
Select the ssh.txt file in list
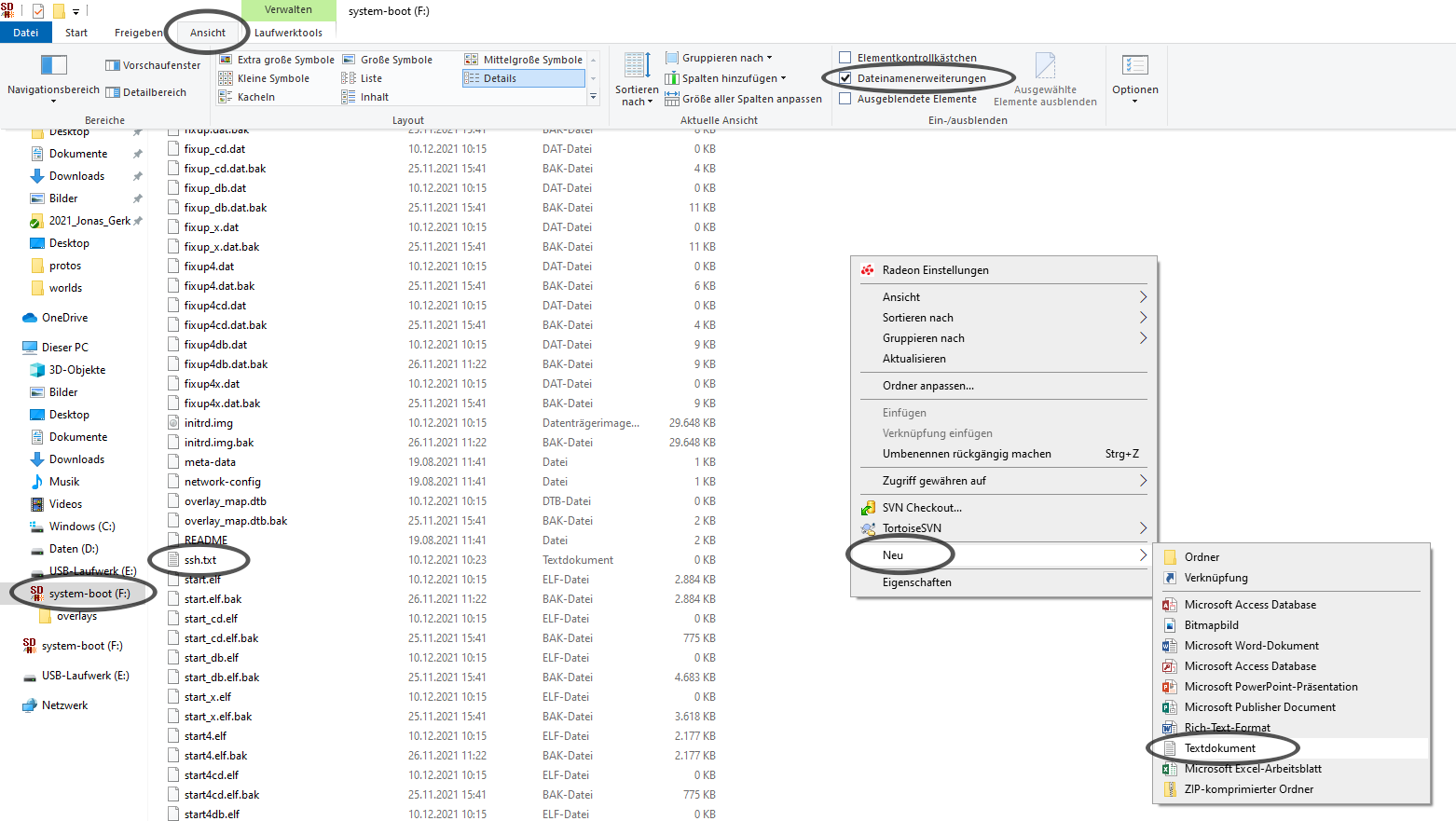coord(199,560)
